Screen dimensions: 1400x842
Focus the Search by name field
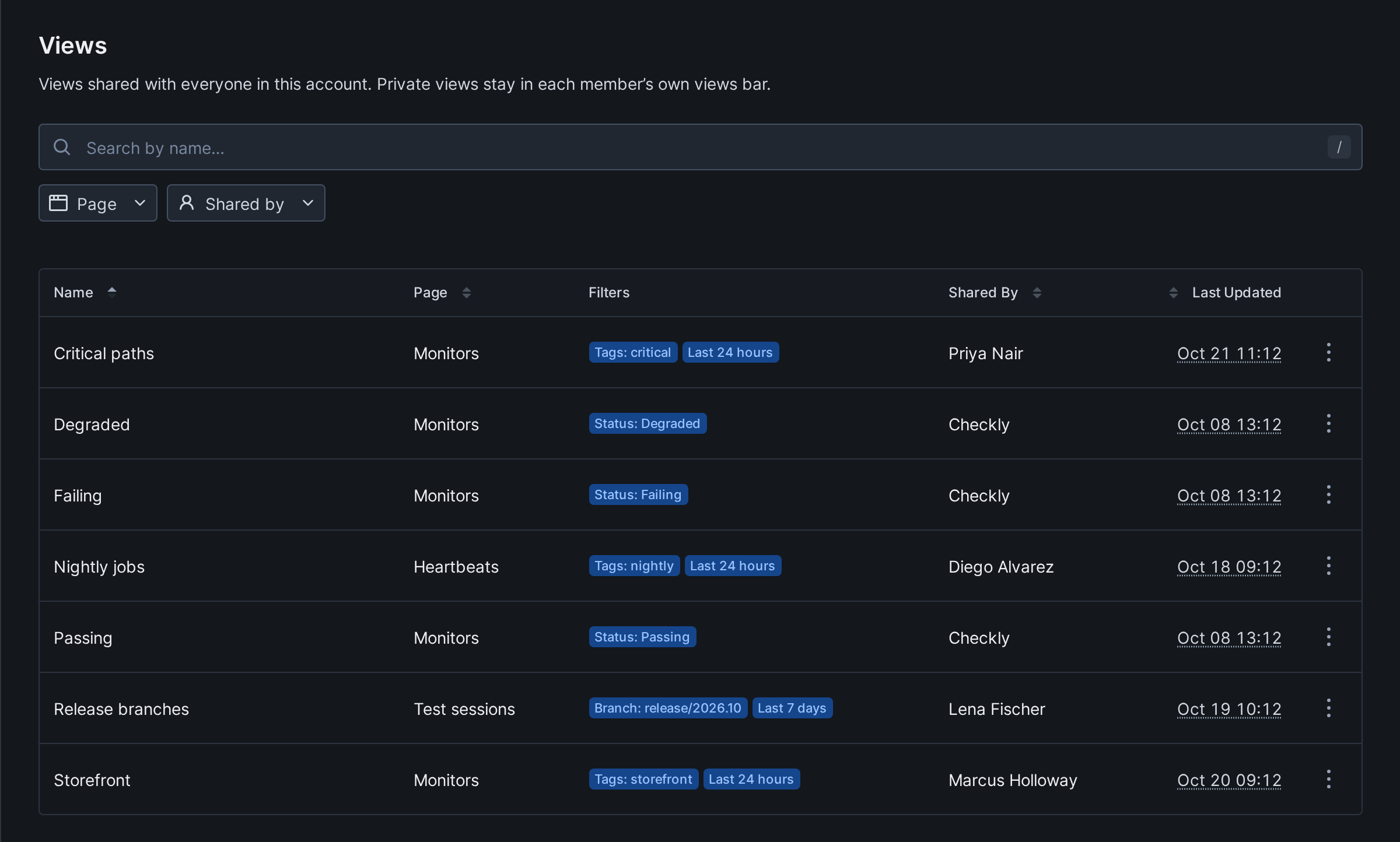click(701, 147)
